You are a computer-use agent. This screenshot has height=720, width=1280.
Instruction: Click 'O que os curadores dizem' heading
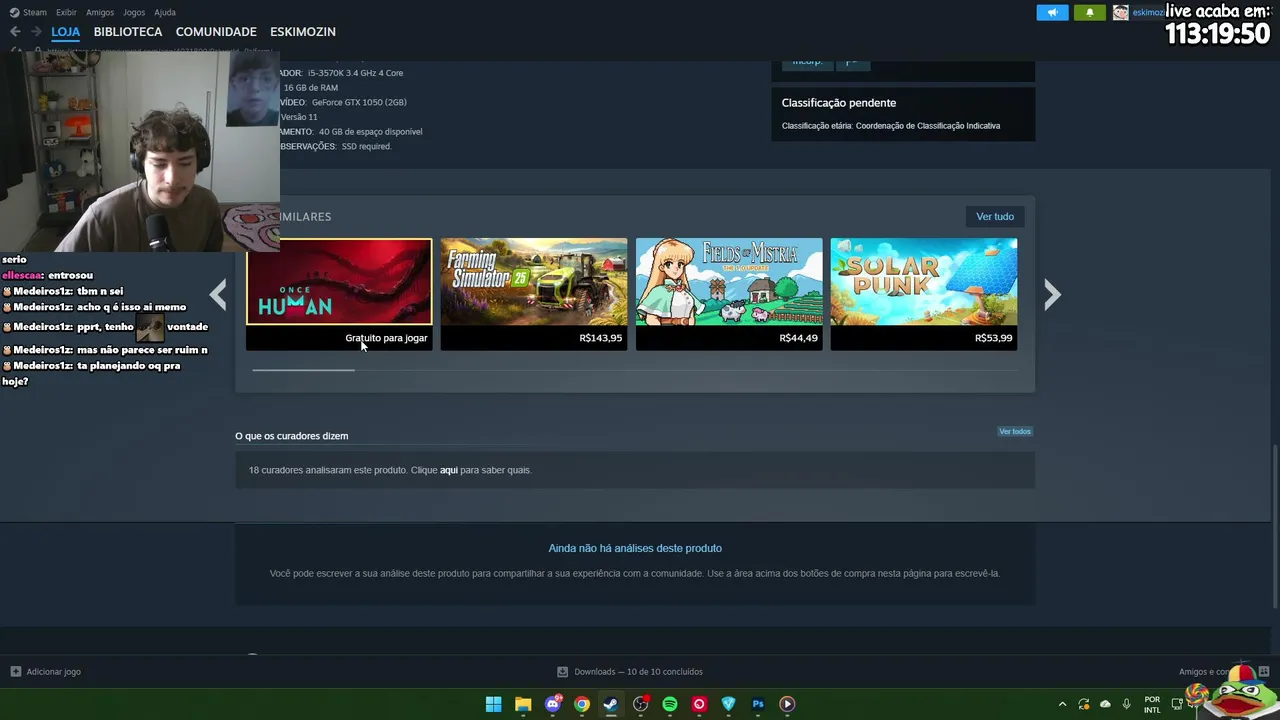[x=292, y=436]
